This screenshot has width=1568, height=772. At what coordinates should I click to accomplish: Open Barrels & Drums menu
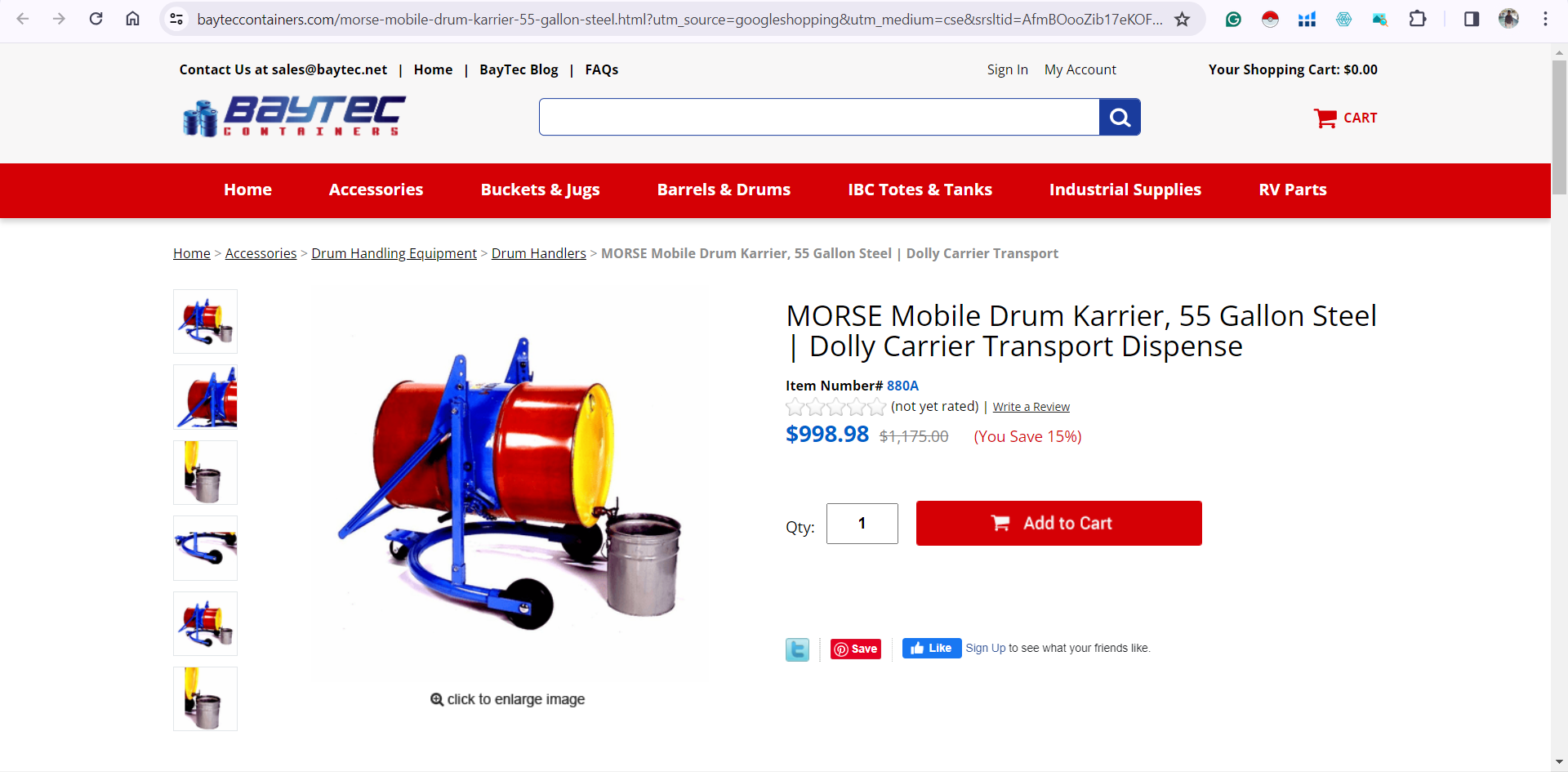coord(724,190)
